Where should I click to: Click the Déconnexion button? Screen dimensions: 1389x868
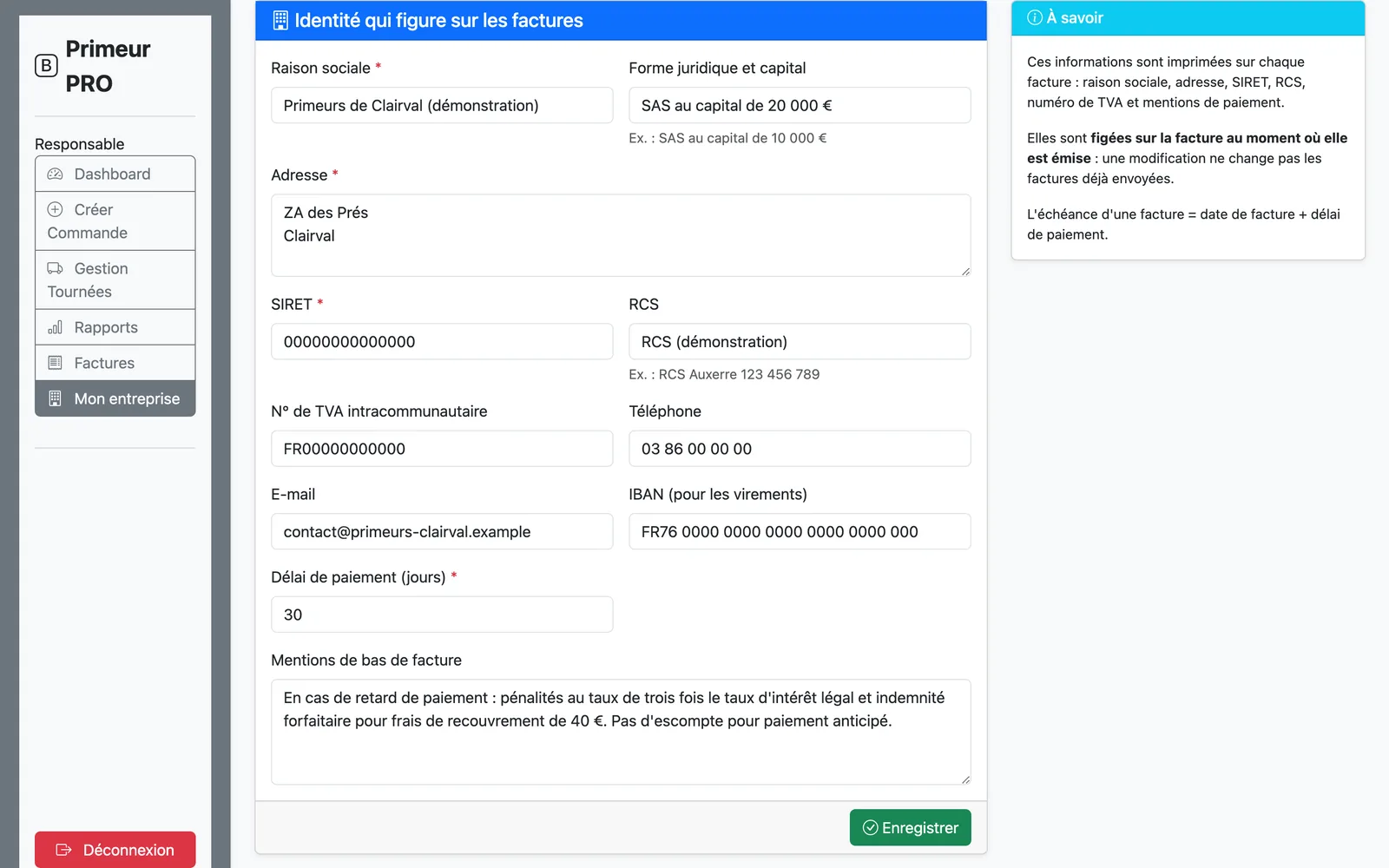[x=115, y=850]
